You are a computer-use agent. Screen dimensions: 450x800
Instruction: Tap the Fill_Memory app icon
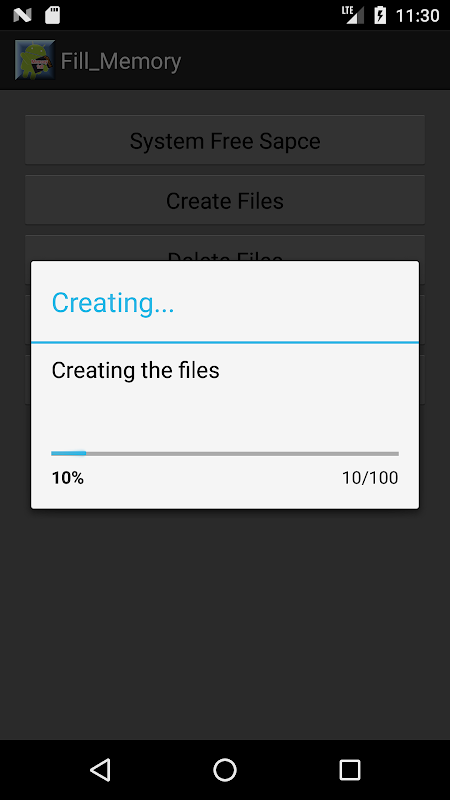coord(35,60)
